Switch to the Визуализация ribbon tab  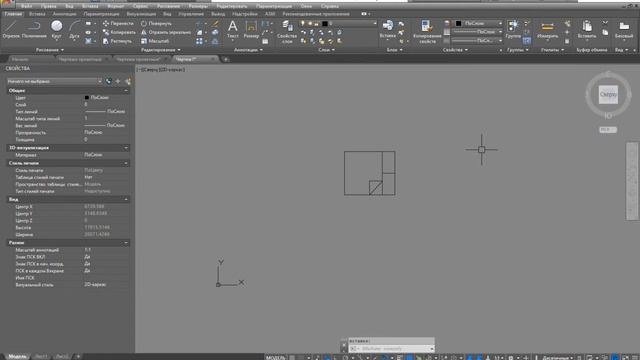tap(141, 14)
